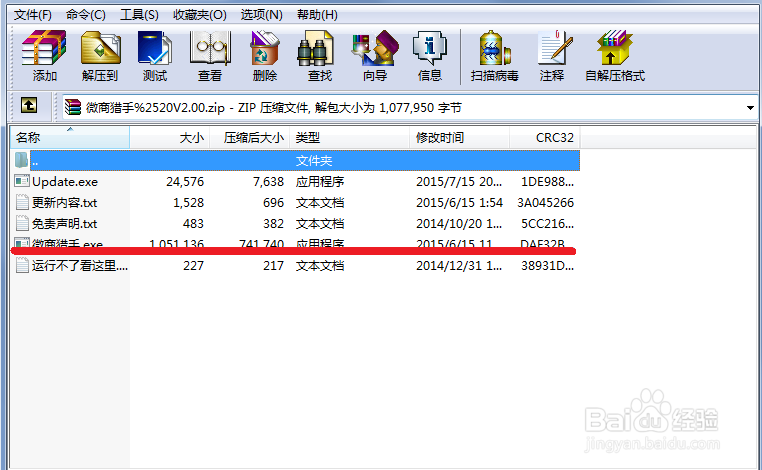The height and width of the screenshot is (470, 762).
Task: Click compressed size value 217
Action: (273, 265)
